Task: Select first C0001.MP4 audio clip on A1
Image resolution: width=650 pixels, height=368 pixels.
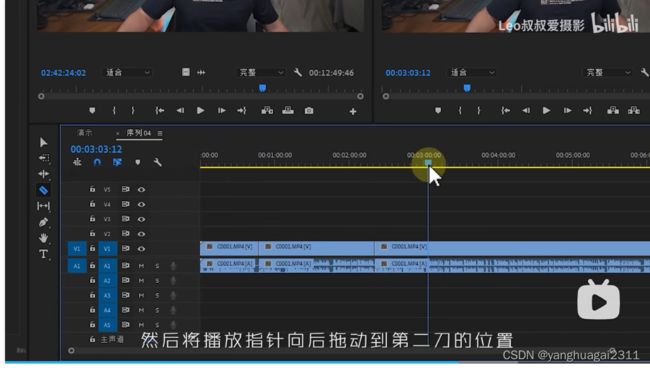Action: click(x=229, y=266)
